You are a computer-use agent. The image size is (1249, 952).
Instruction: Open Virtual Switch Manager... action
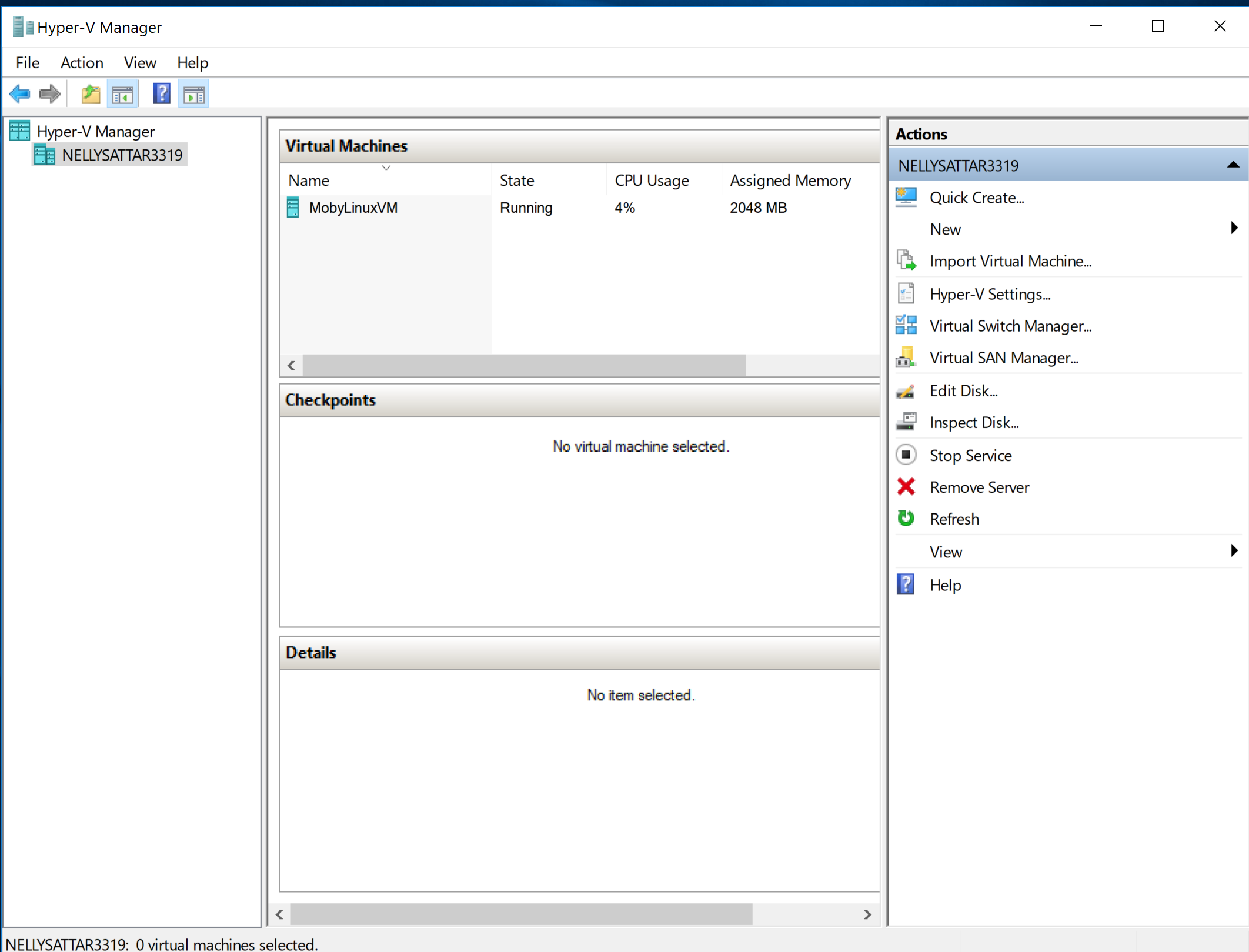click(1010, 326)
